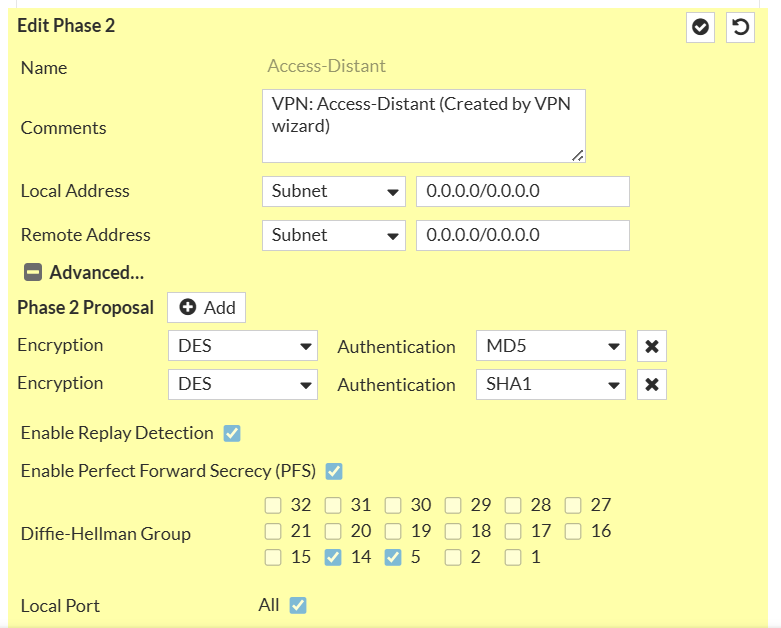Click the Comments text area
Image resolution: width=781 pixels, height=628 pixels.
[423, 126]
